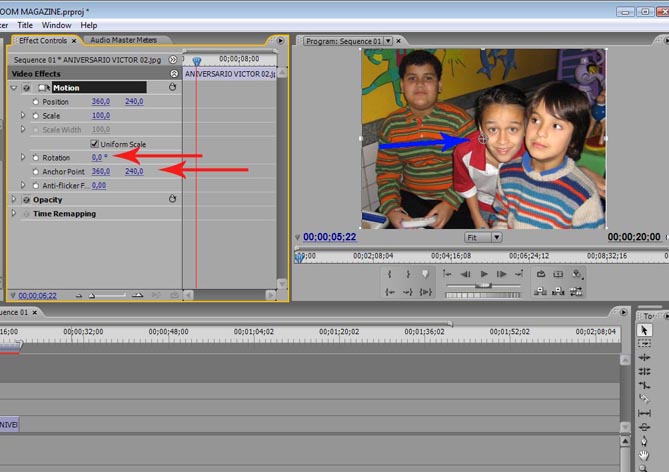Select the Track Select tool
669x472 pixels.
[644, 344]
